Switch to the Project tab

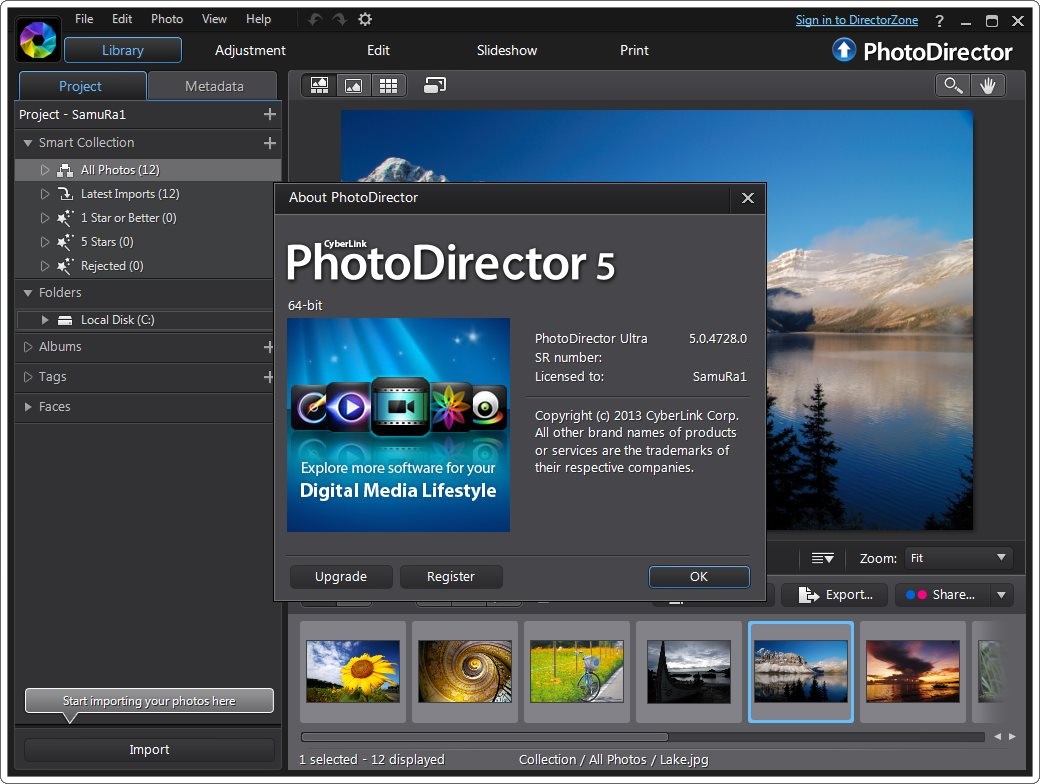pyautogui.click(x=81, y=86)
